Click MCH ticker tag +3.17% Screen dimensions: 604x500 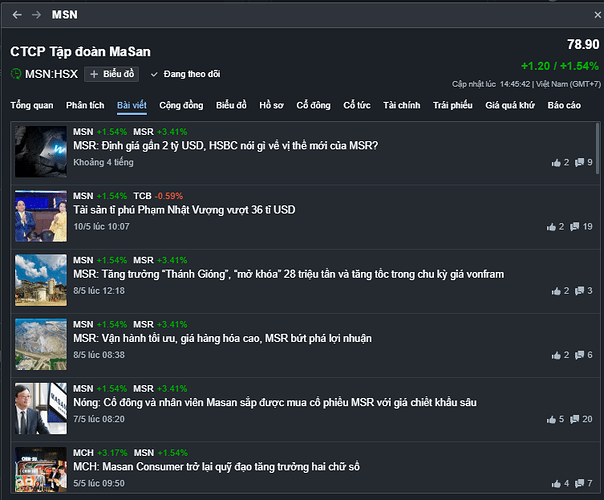(x=100, y=453)
